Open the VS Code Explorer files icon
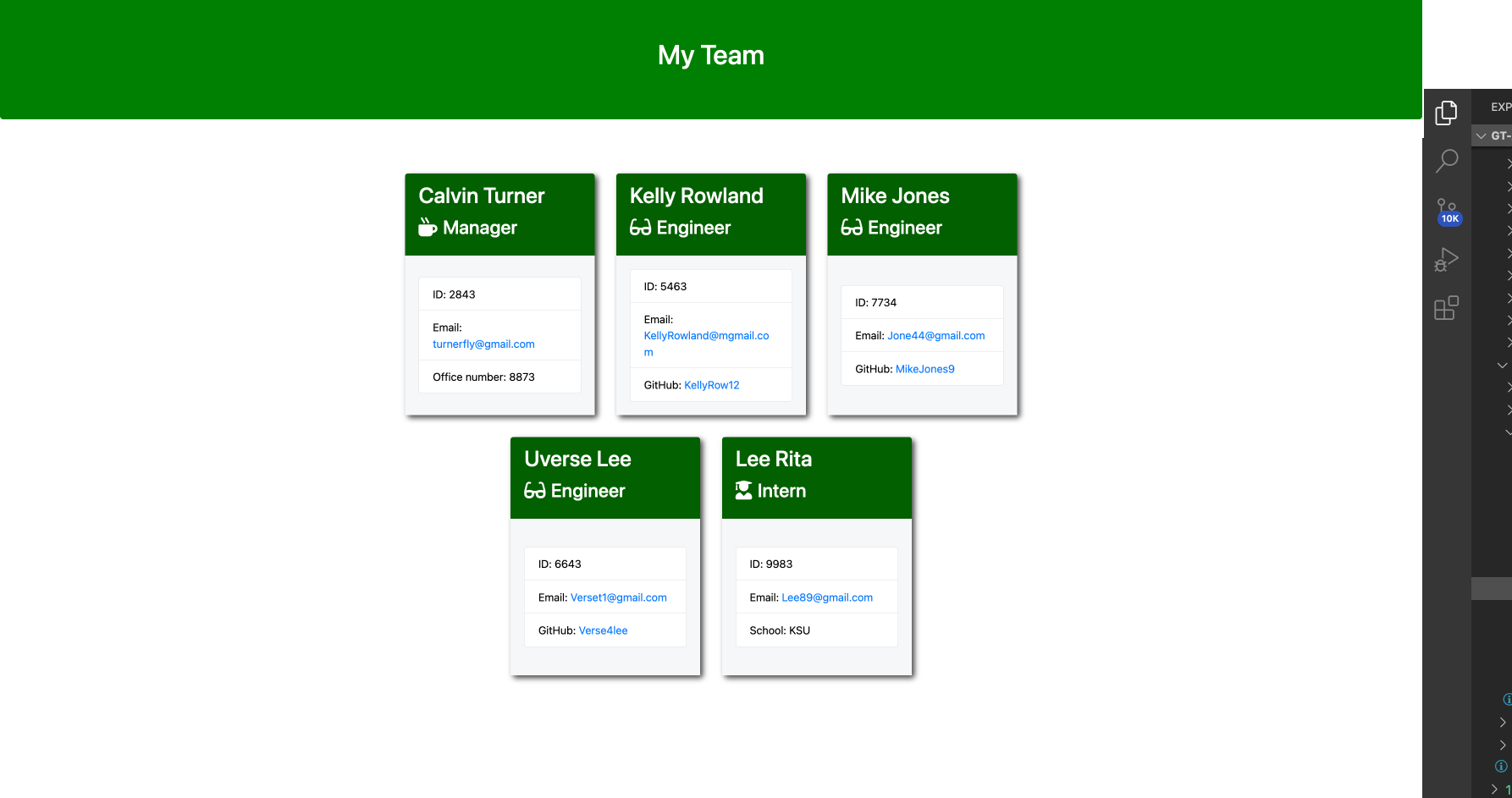Image resolution: width=1512 pixels, height=798 pixels. (1447, 113)
